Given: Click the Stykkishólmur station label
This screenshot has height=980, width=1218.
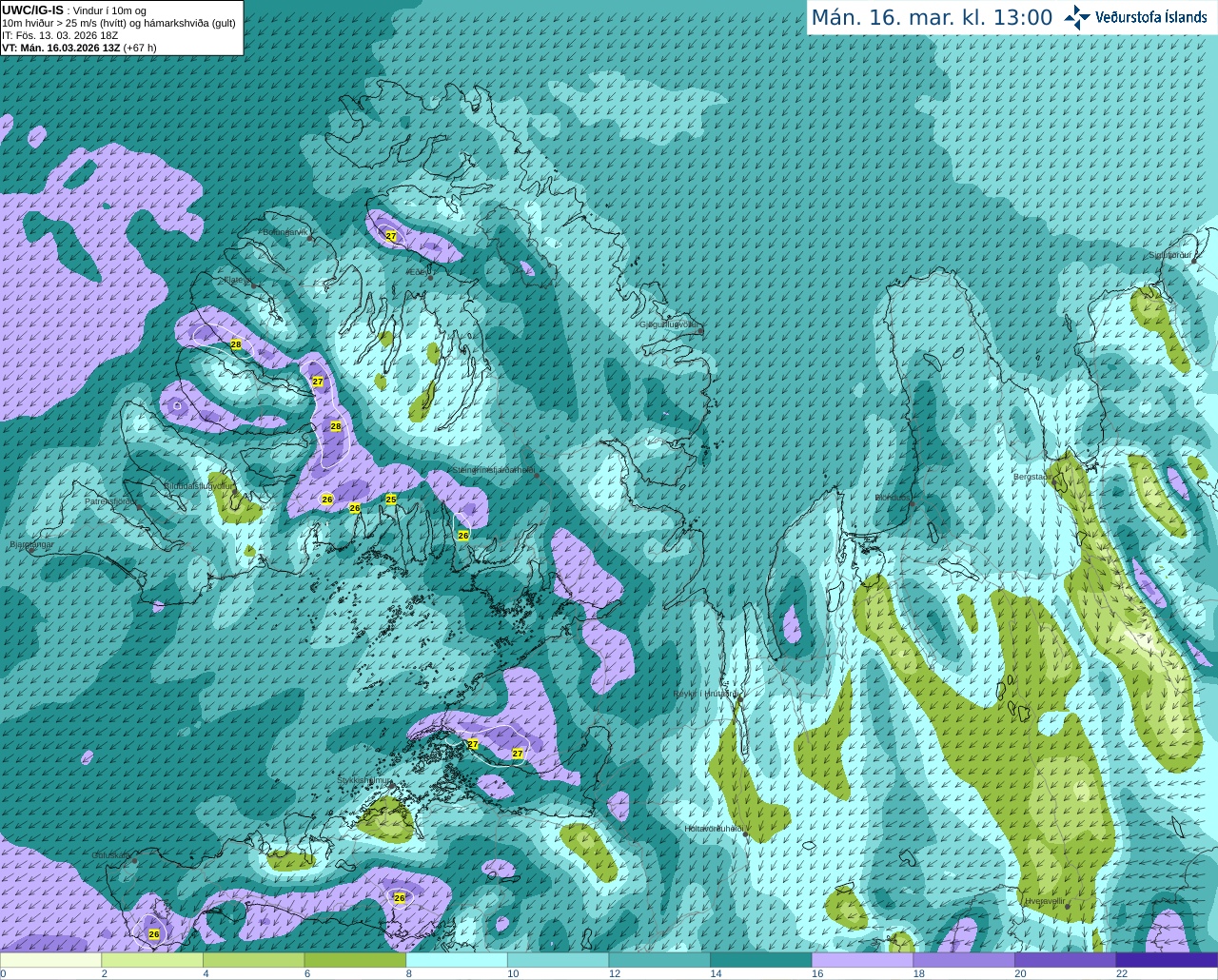Looking at the screenshot, I should click(364, 780).
